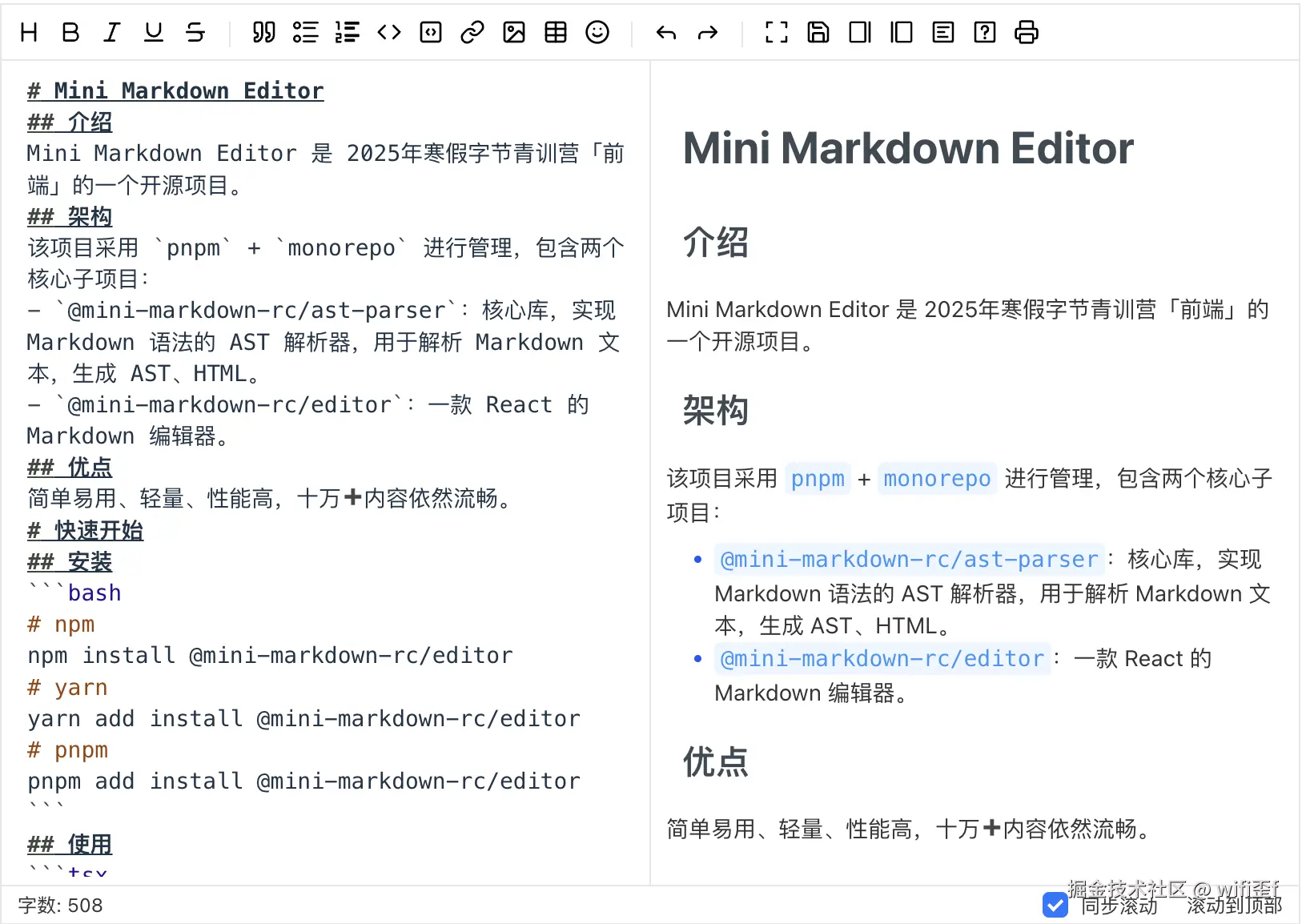Click the 'monorepo' inline code in preview

click(937, 479)
